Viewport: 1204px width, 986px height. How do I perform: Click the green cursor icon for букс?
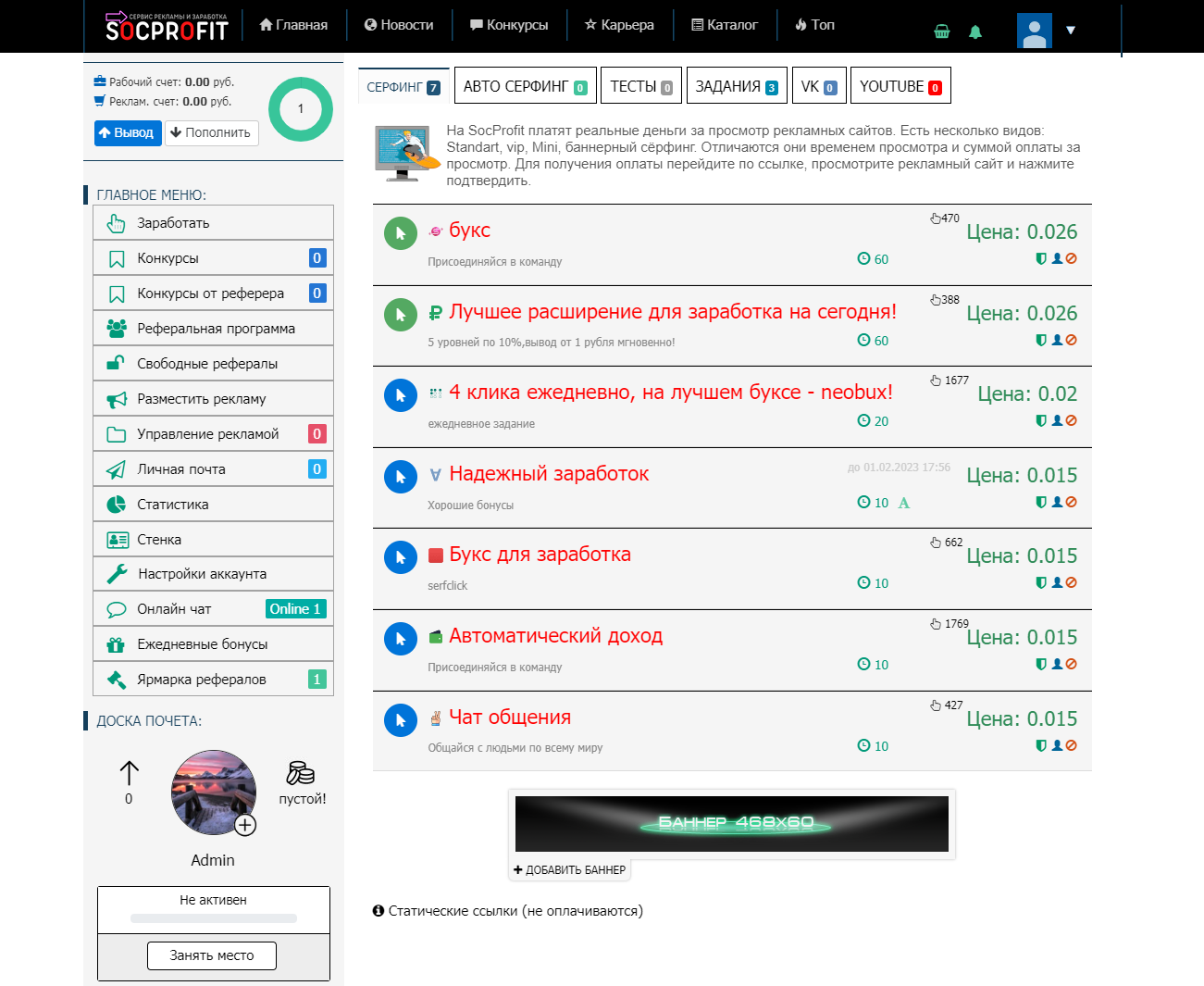(401, 233)
